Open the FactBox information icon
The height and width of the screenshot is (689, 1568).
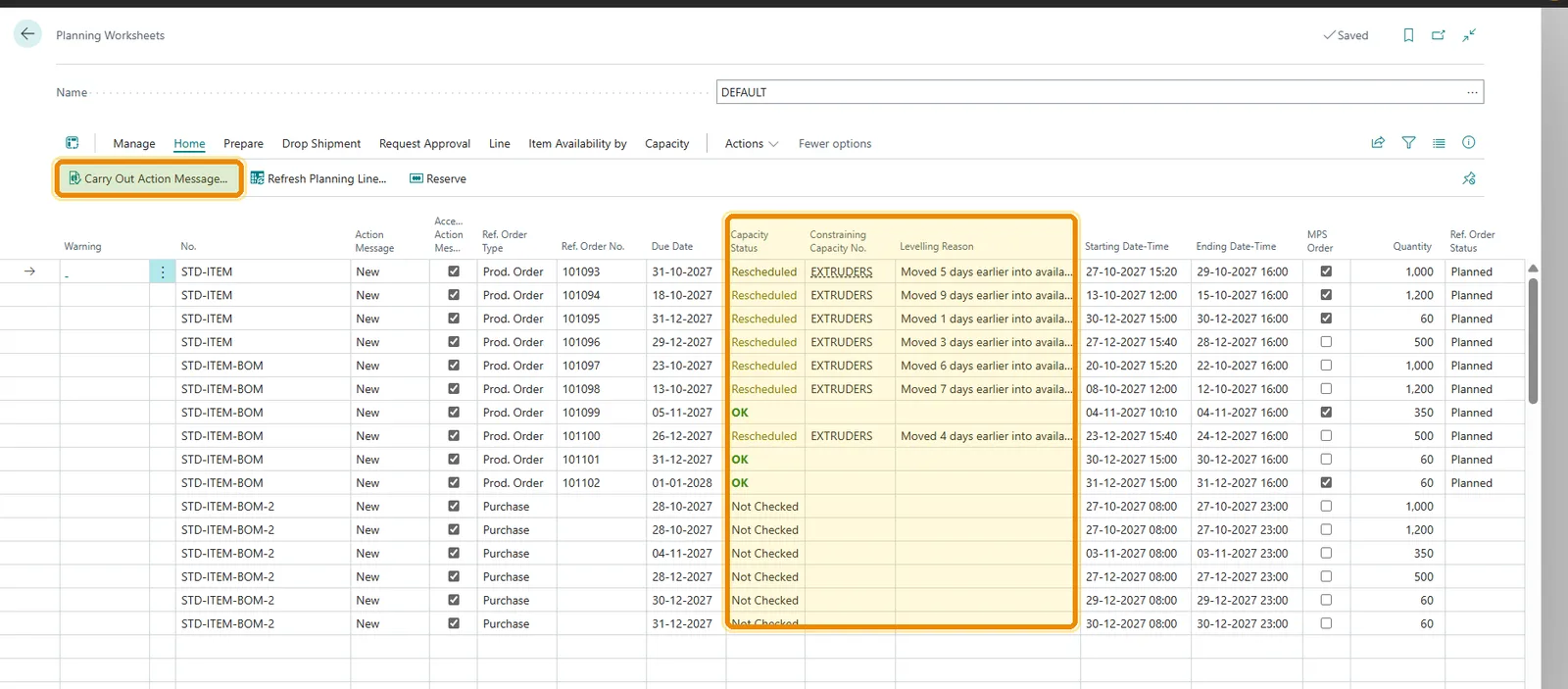pos(1468,143)
